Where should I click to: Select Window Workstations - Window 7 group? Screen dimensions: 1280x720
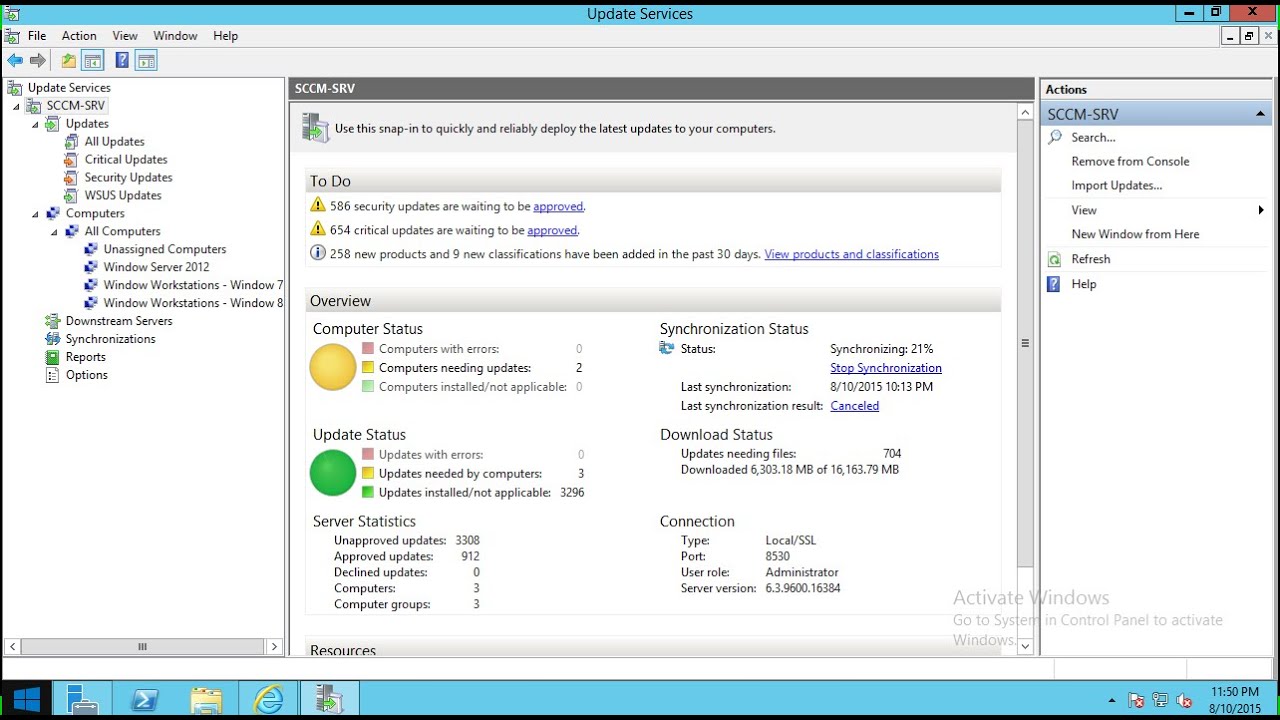click(x=193, y=286)
